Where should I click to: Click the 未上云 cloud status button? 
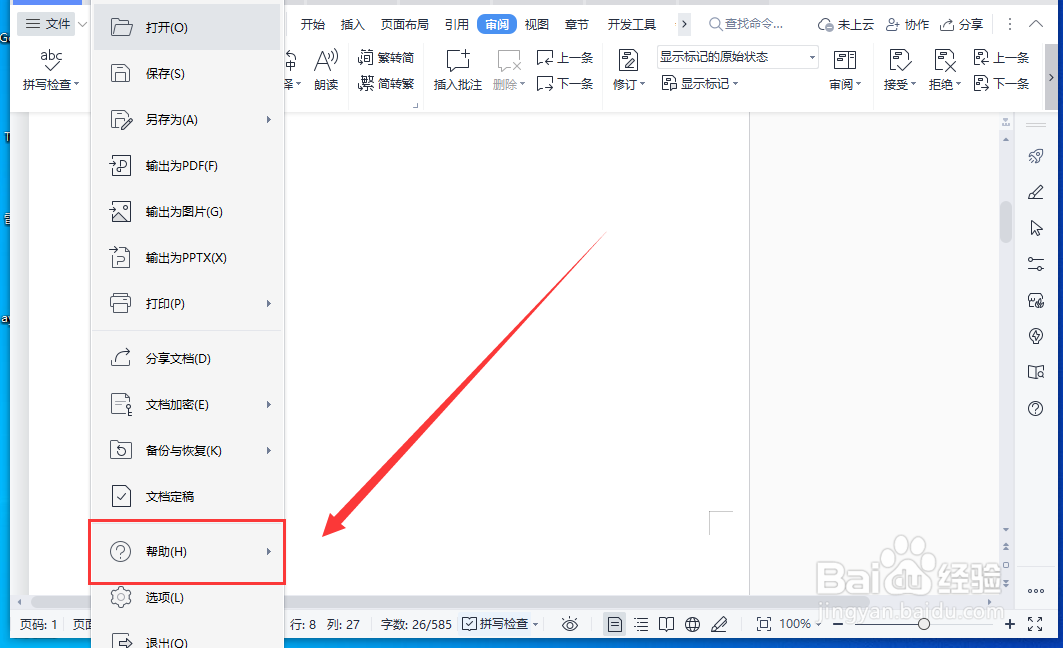[845, 24]
